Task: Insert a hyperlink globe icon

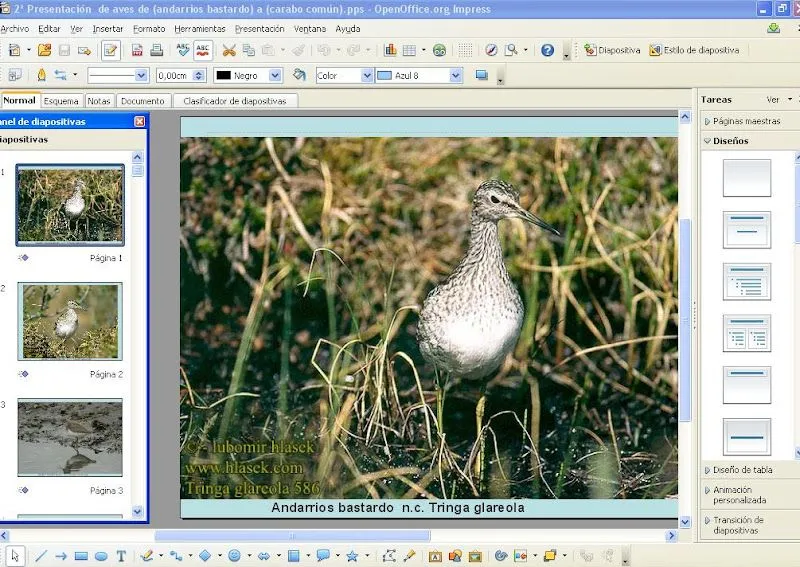Action: (439, 50)
